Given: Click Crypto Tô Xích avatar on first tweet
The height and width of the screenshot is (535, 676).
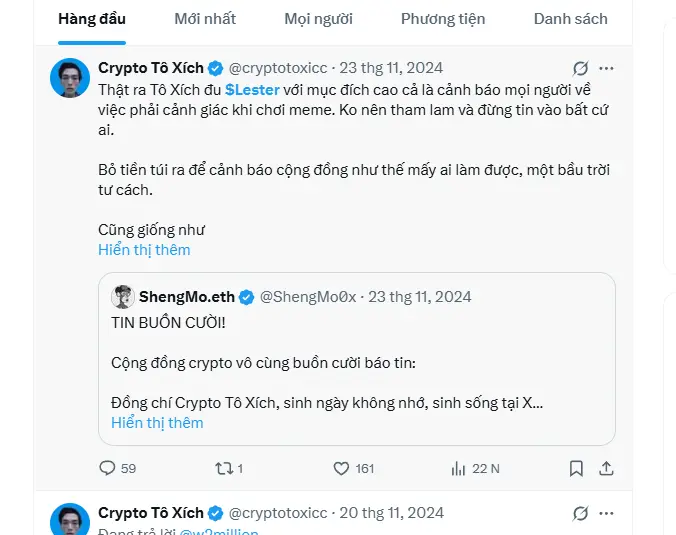Looking at the screenshot, I should point(70,77).
